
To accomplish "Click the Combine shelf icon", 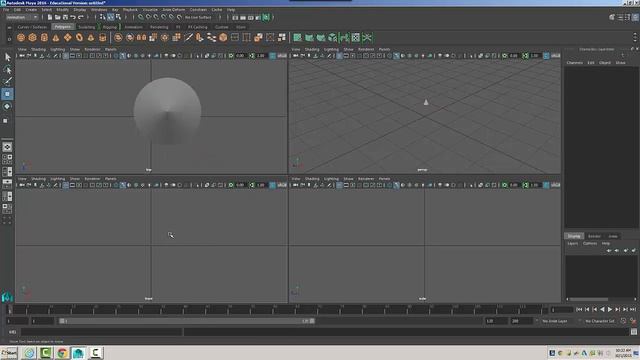I will 118,38.
